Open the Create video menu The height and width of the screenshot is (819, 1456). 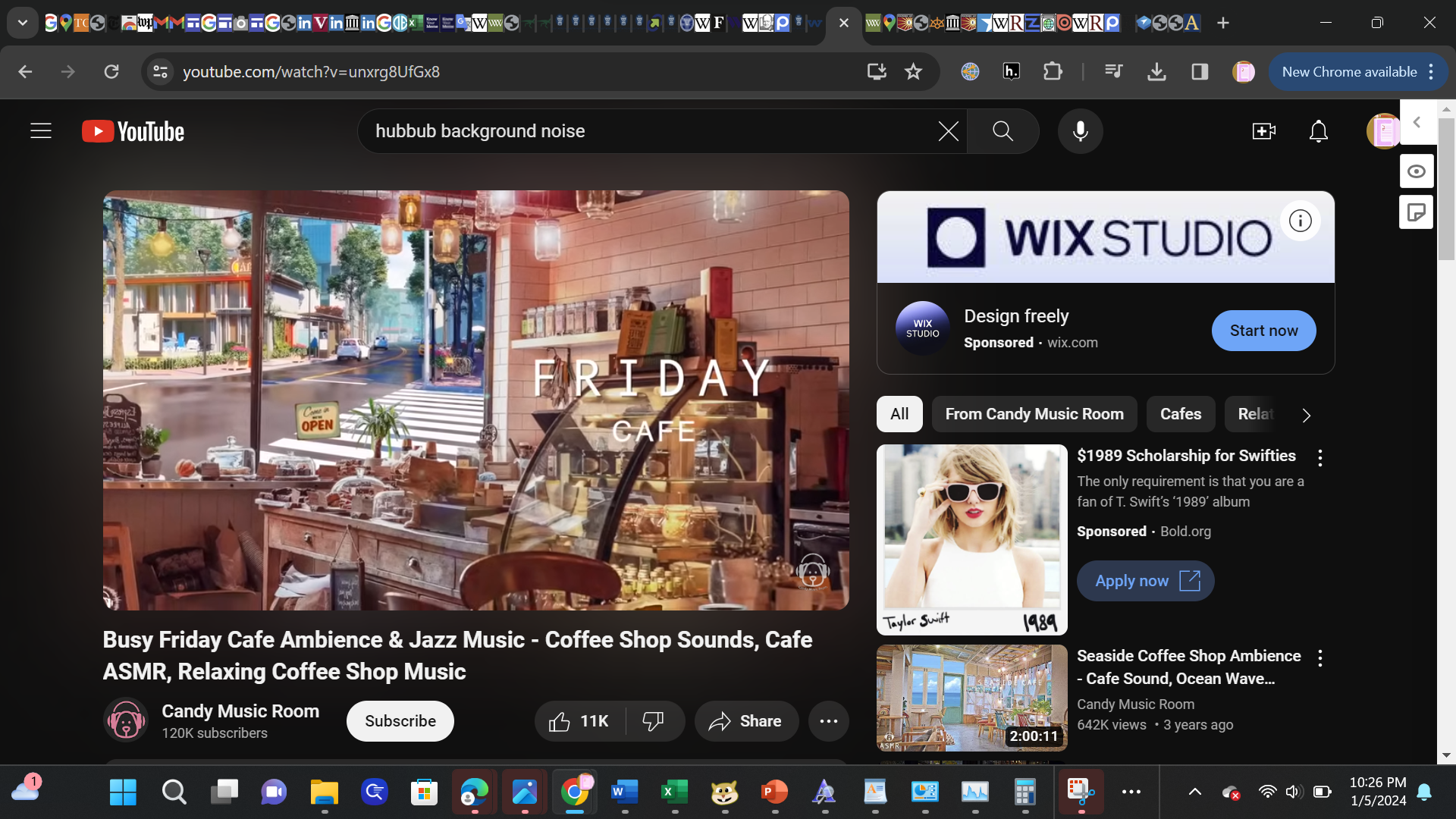click(x=1263, y=131)
